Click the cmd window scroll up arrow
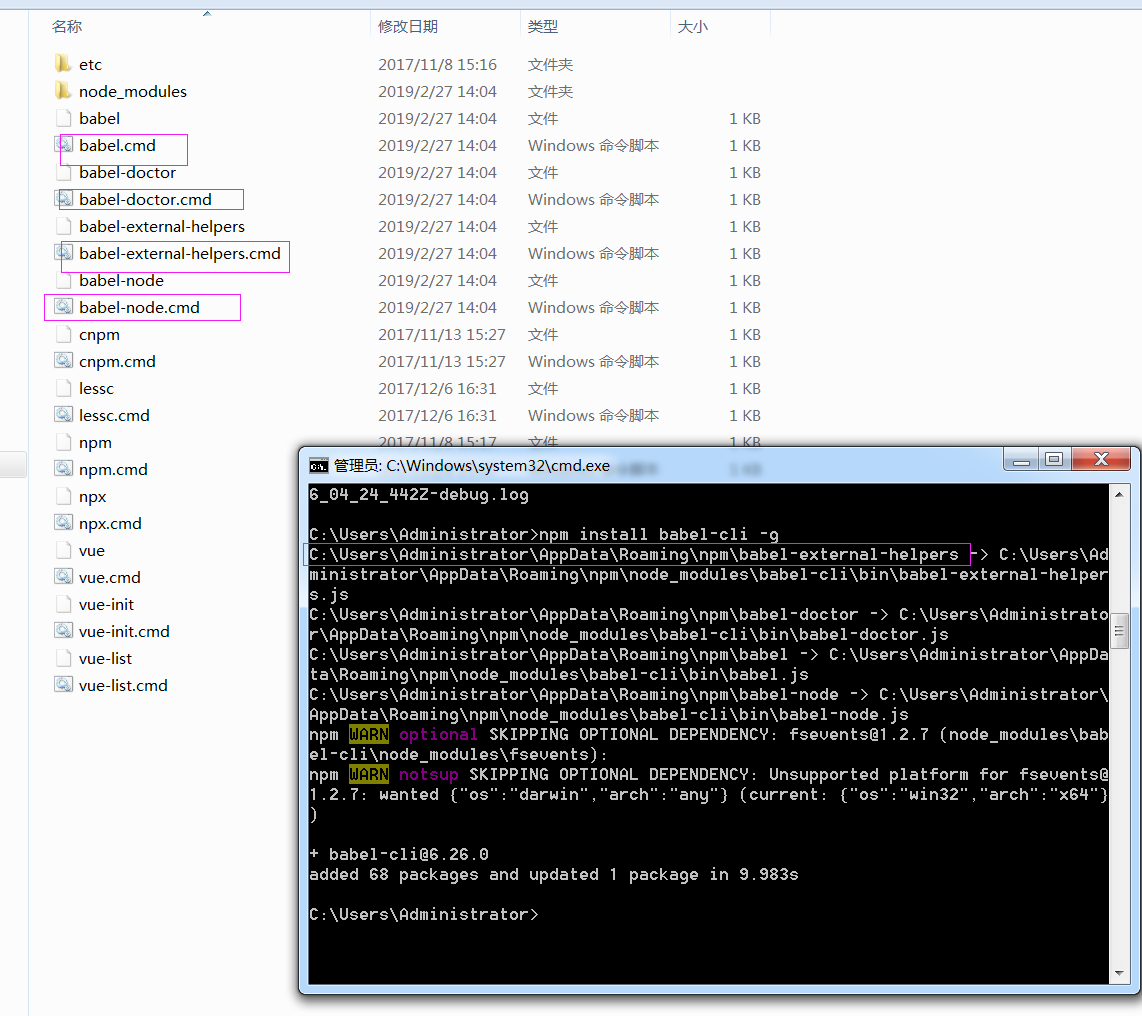This screenshot has height=1016, width=1142. click(x=1119, y=495)
